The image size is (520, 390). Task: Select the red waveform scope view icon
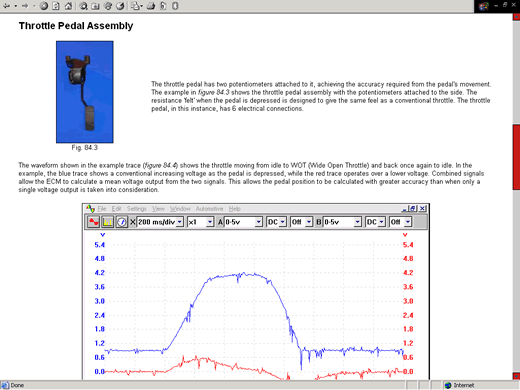coord(93,222)
